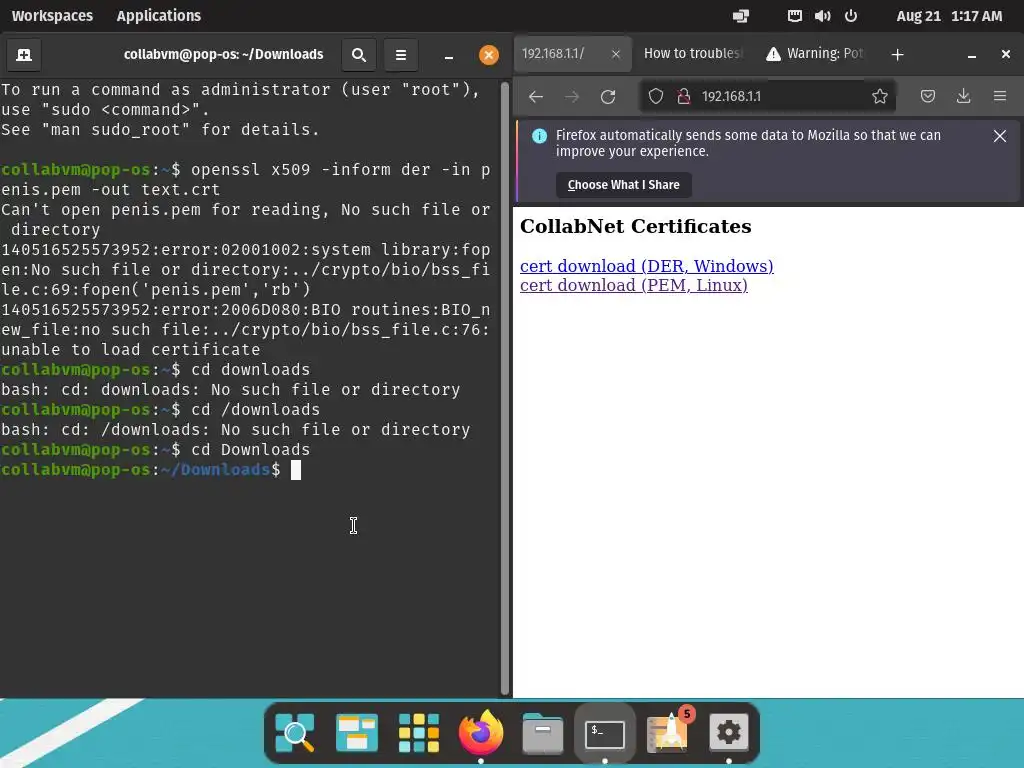The width and height of the screenshot is (1024, 768).
Task: Open Firefox downloads panel
Action: pyautogui.click(x=963, y=97)
